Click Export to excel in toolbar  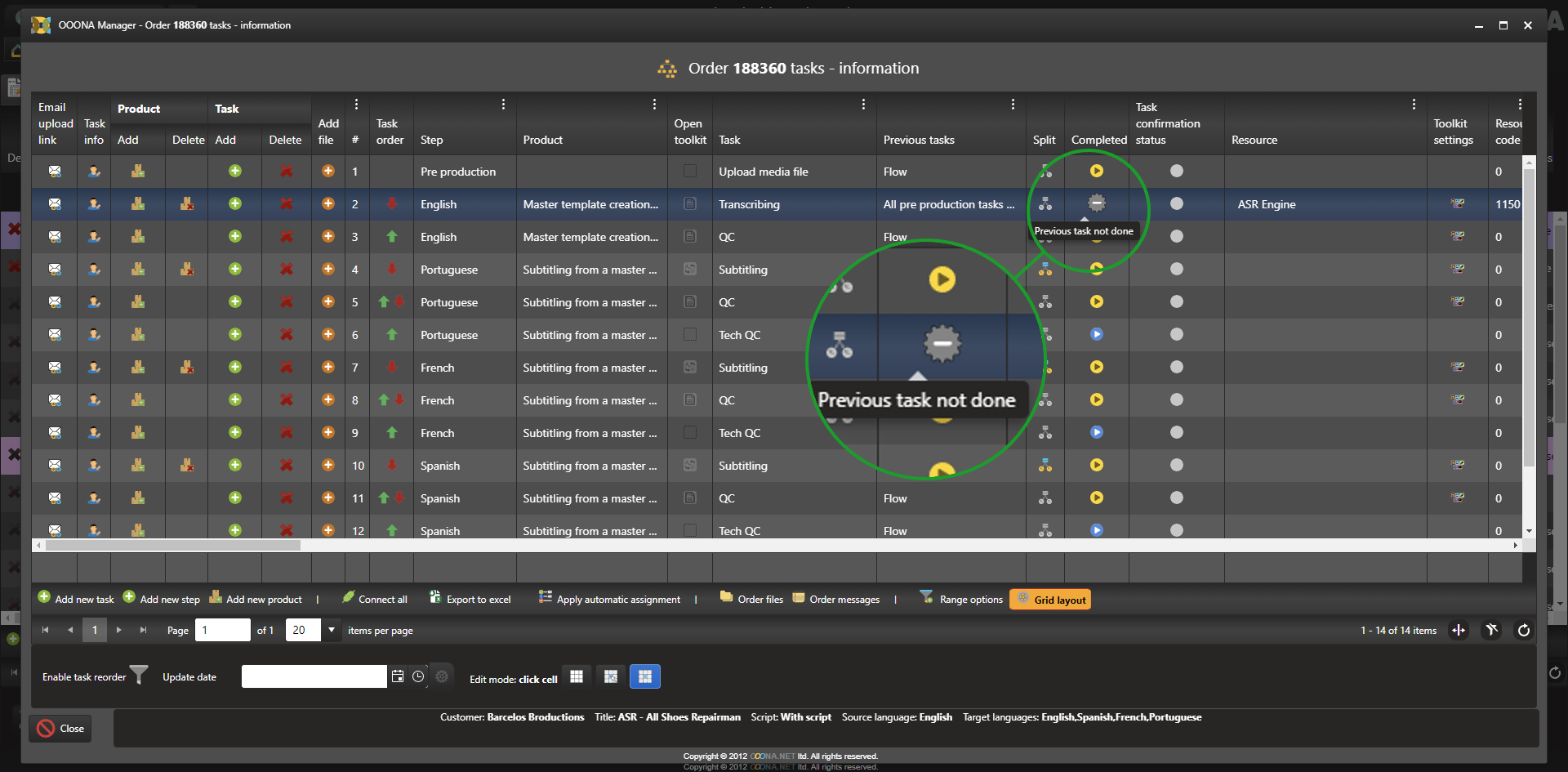[x=470, y=600]
